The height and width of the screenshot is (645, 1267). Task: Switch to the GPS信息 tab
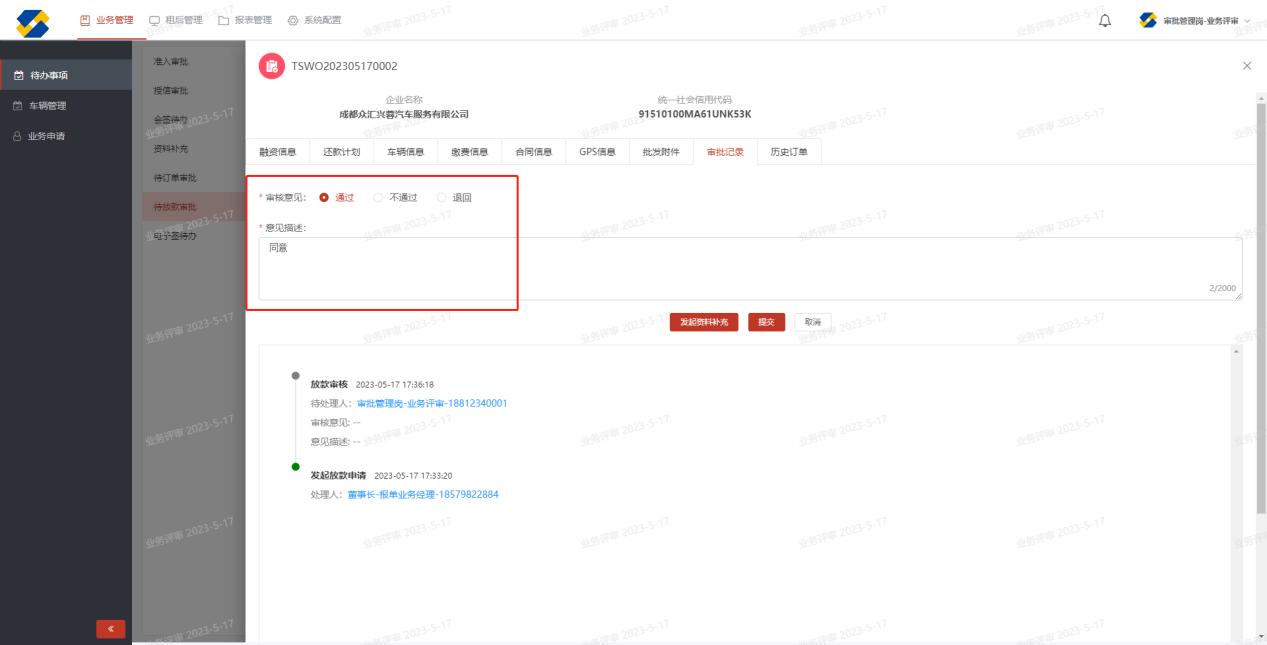click(x=597, y=152)
